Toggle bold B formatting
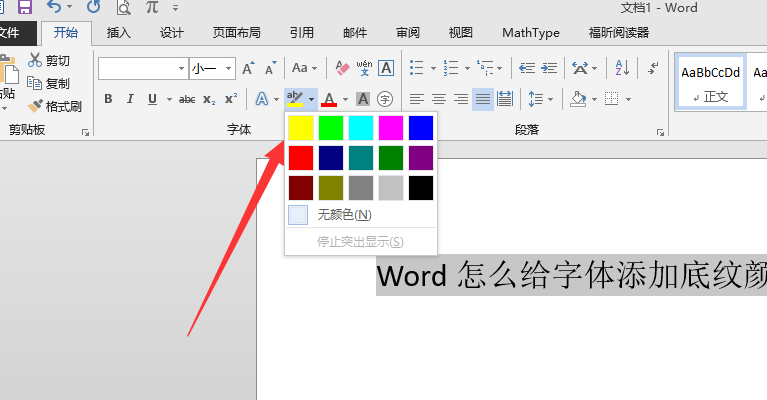This screenshot has width=767, height=400. [x=108, y=99]
